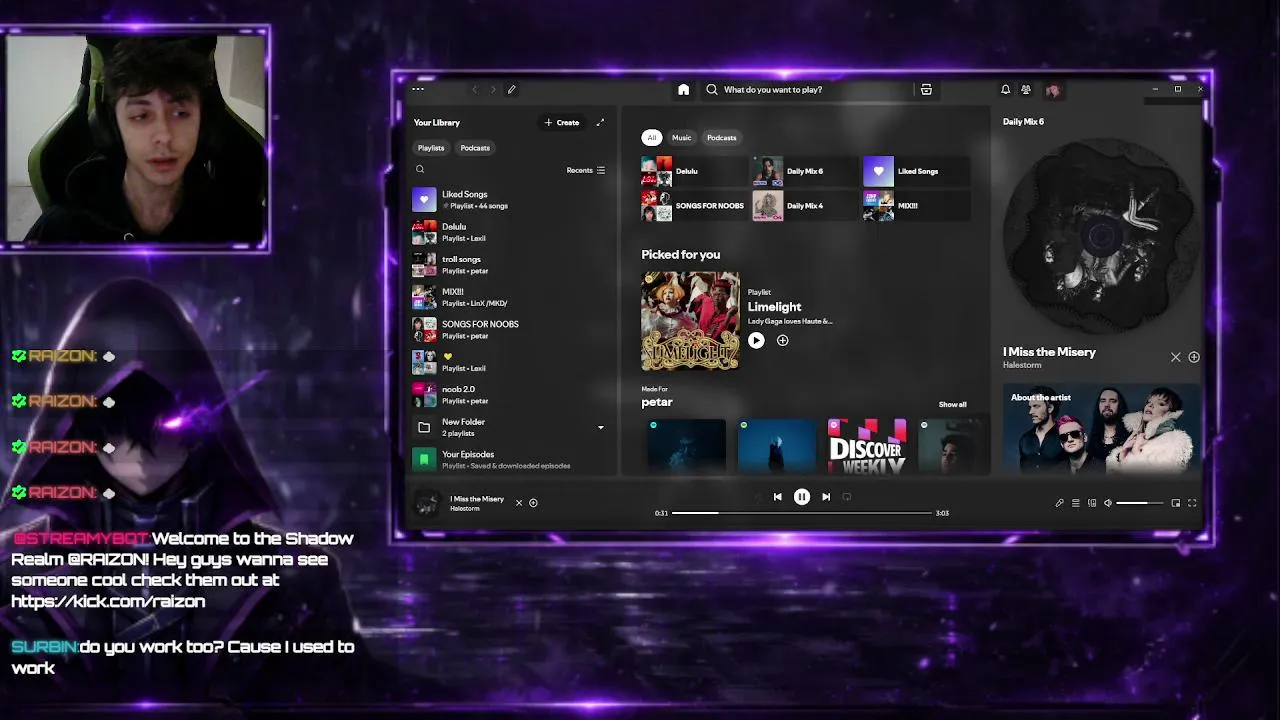
Task: Open the MIX!!! playlist in the library list
Action: (510, 297)
